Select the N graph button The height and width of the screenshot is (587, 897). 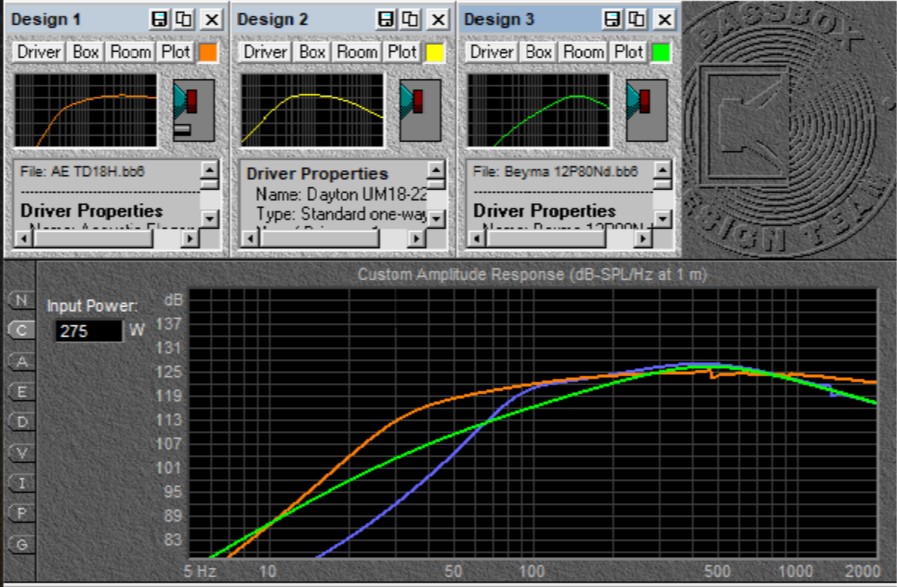coord(22,300)
